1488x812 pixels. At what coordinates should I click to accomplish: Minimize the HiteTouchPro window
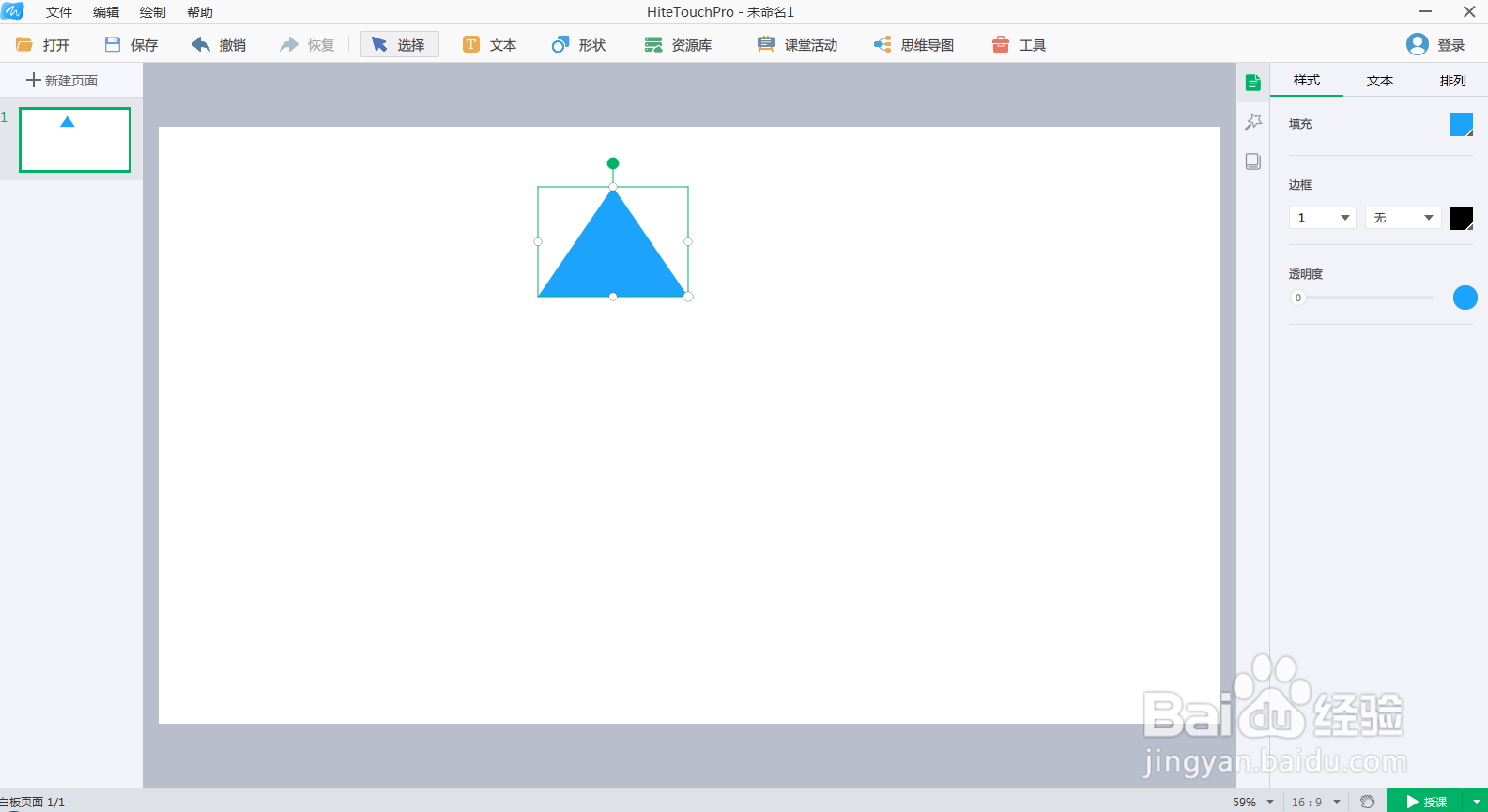tap(1425, 12)
